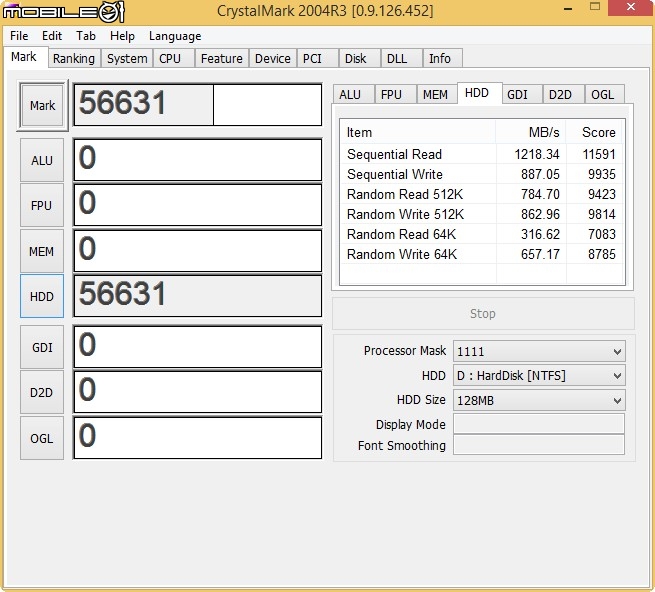Select the Random Read 512K row
Screen dimensions: 655x592
482,194
